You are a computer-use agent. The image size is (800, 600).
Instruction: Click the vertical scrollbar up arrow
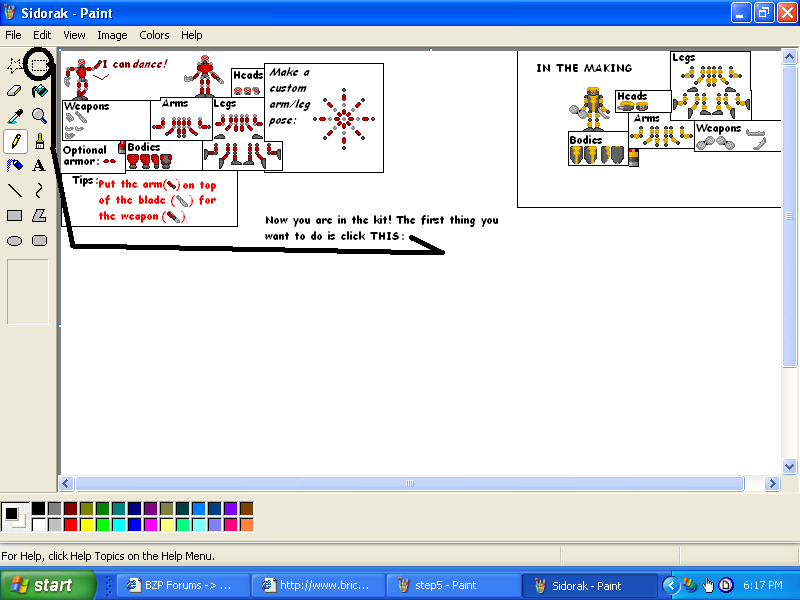coord(789,56)
